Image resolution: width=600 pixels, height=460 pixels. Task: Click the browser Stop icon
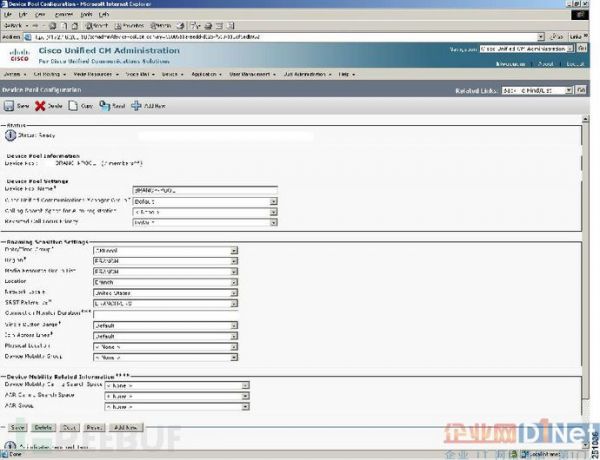pos(52,26)
